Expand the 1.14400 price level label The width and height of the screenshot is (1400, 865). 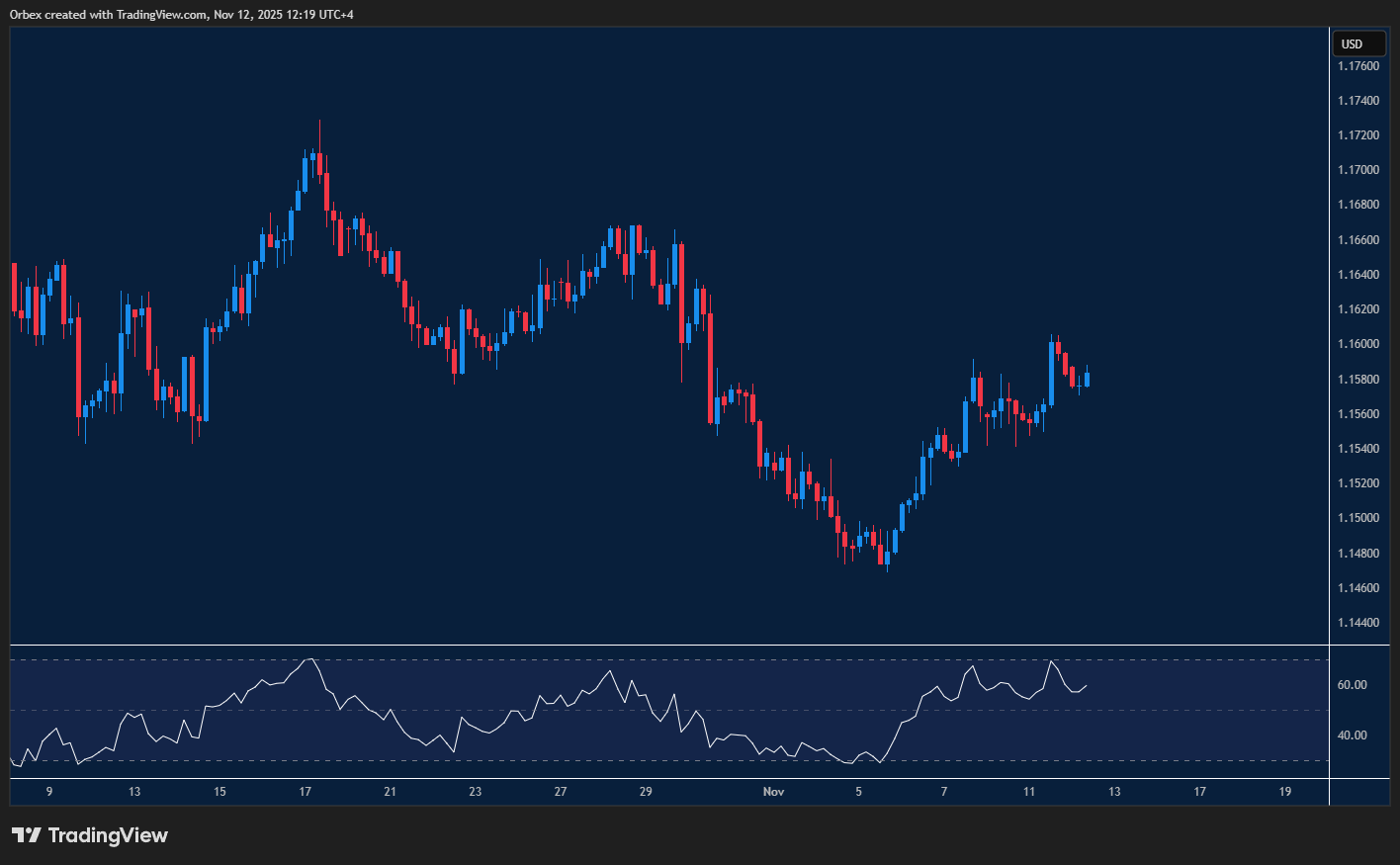pos(1358,622)
